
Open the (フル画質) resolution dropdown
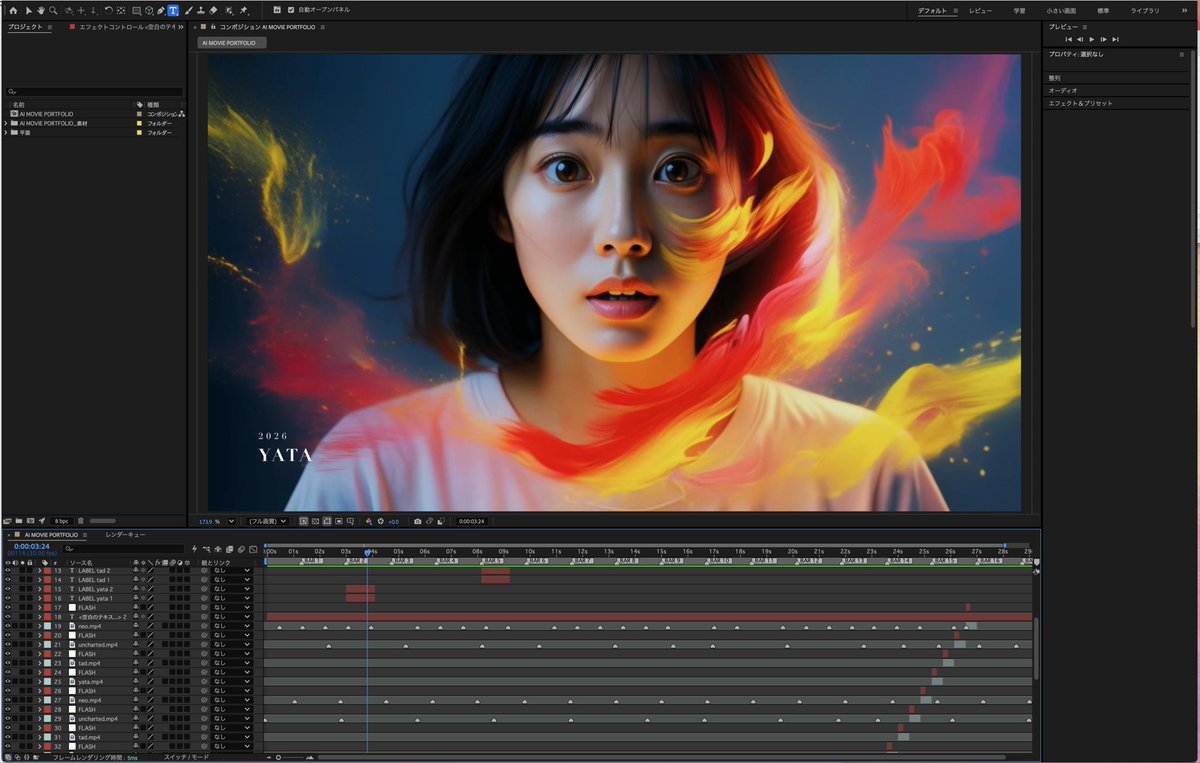267,521
